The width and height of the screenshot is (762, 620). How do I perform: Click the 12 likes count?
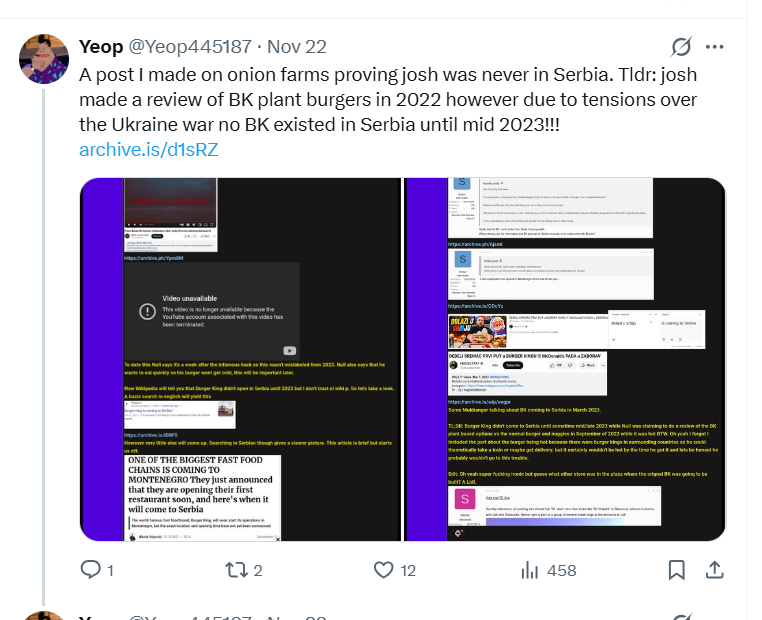[408, 570]
